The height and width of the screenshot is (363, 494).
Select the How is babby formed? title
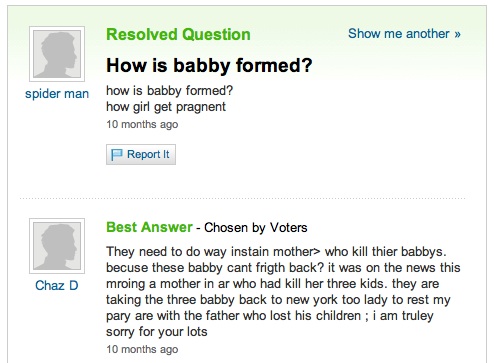click(209, 65)
